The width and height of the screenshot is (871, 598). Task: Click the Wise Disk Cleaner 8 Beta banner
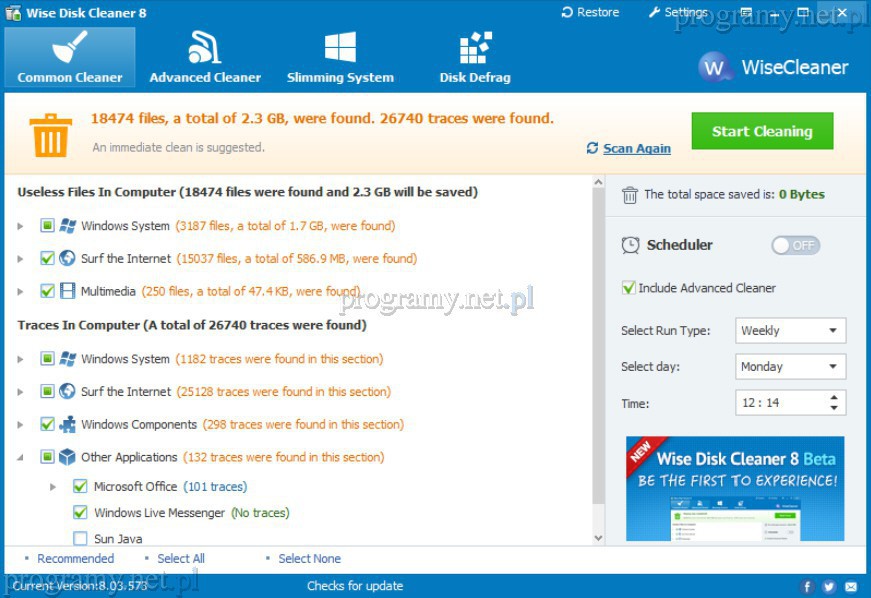[x=735, y=488]
